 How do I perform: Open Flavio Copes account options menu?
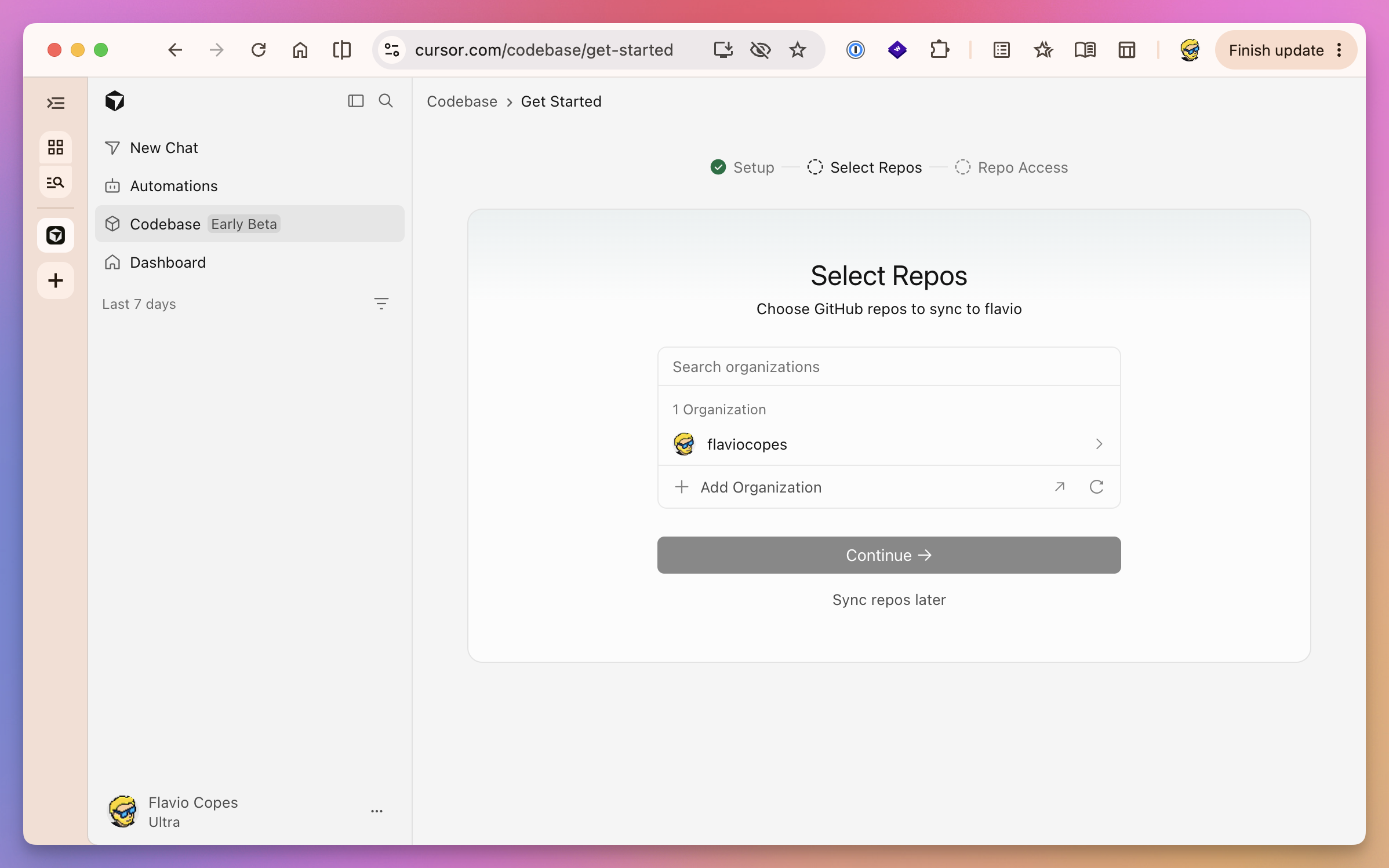tap(377, 811)
